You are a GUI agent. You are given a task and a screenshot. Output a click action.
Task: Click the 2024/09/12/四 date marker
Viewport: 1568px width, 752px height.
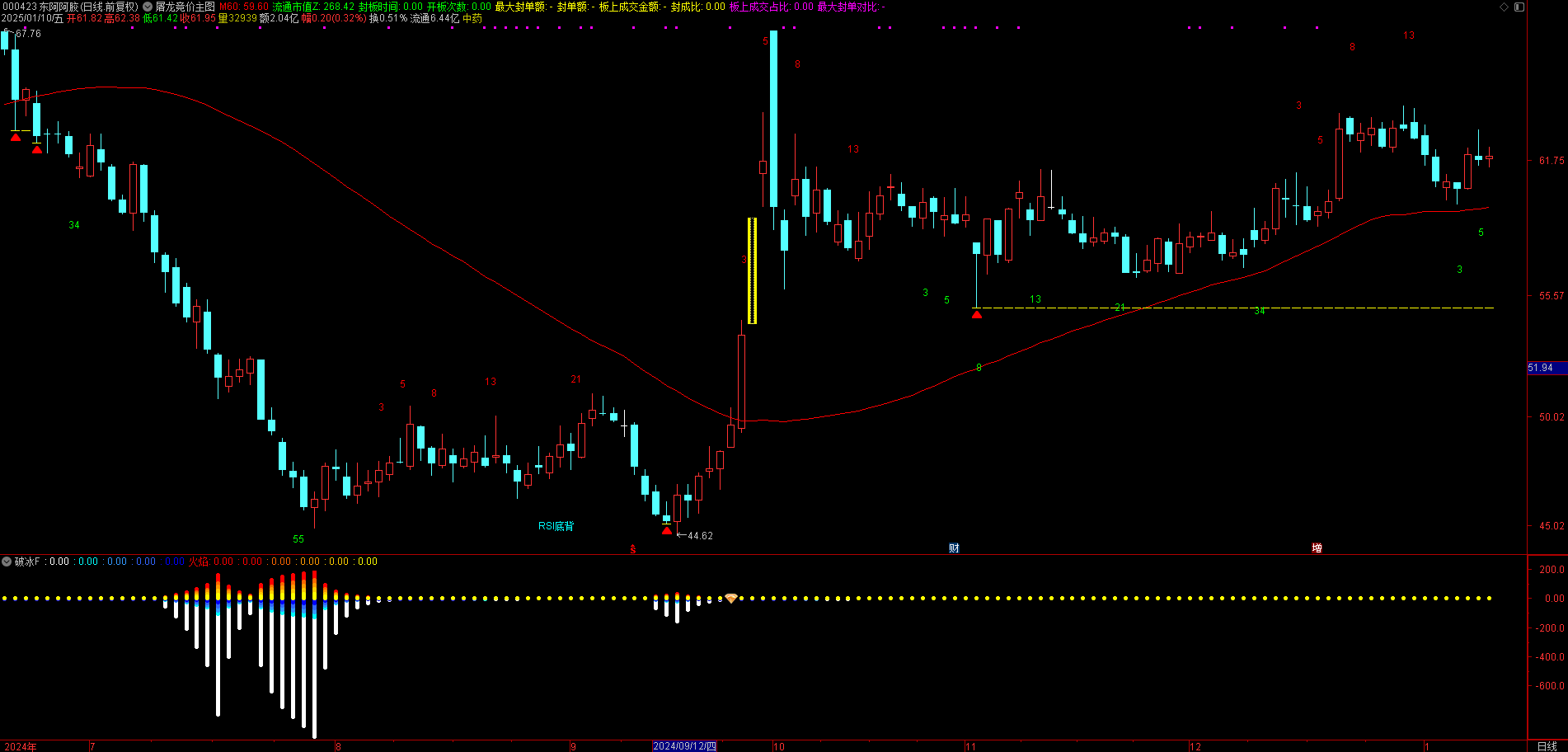[684, 746]
